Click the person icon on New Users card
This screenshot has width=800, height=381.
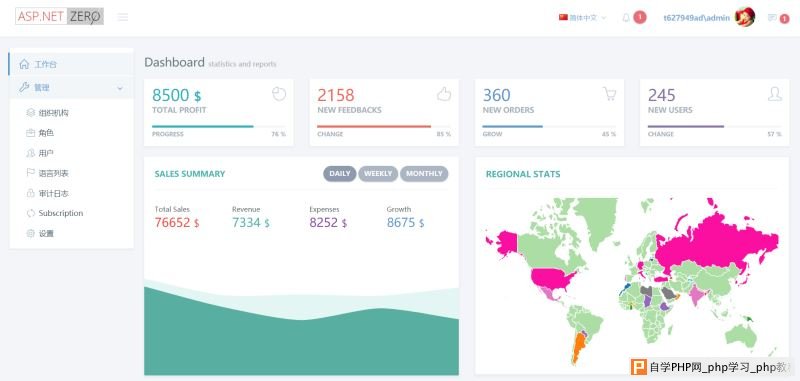pos(774,94)
